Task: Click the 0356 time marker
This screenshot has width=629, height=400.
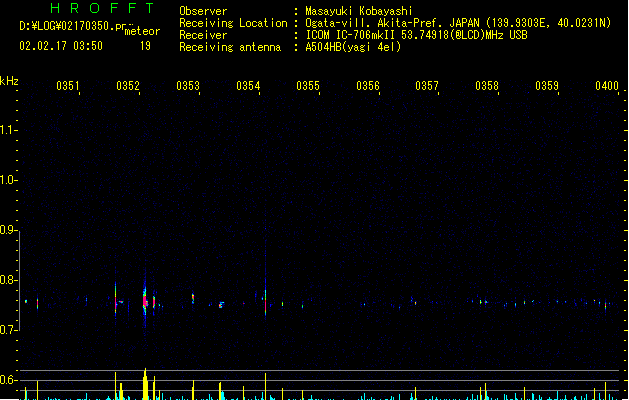Action: 368,86
